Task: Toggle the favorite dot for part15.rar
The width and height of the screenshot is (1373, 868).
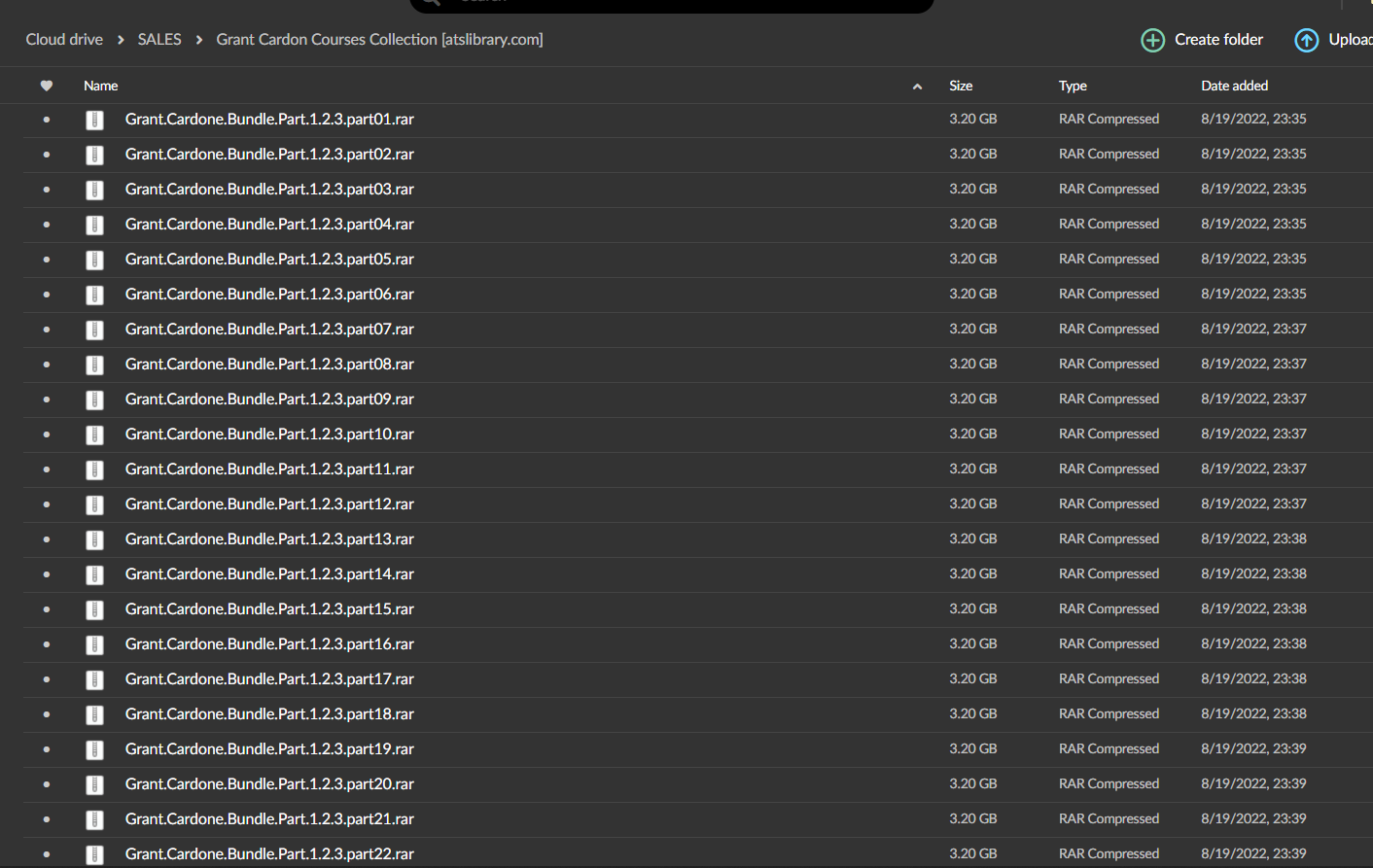Action: click(47, 609)
